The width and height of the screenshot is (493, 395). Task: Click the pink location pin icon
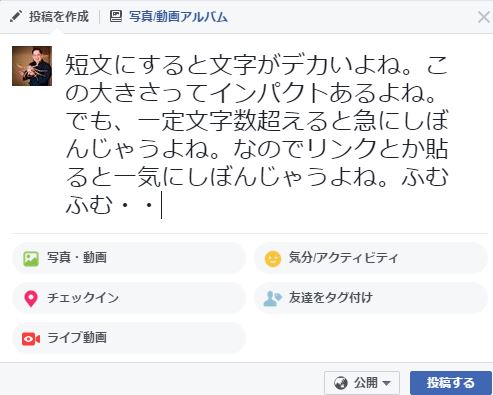point(31,299)
